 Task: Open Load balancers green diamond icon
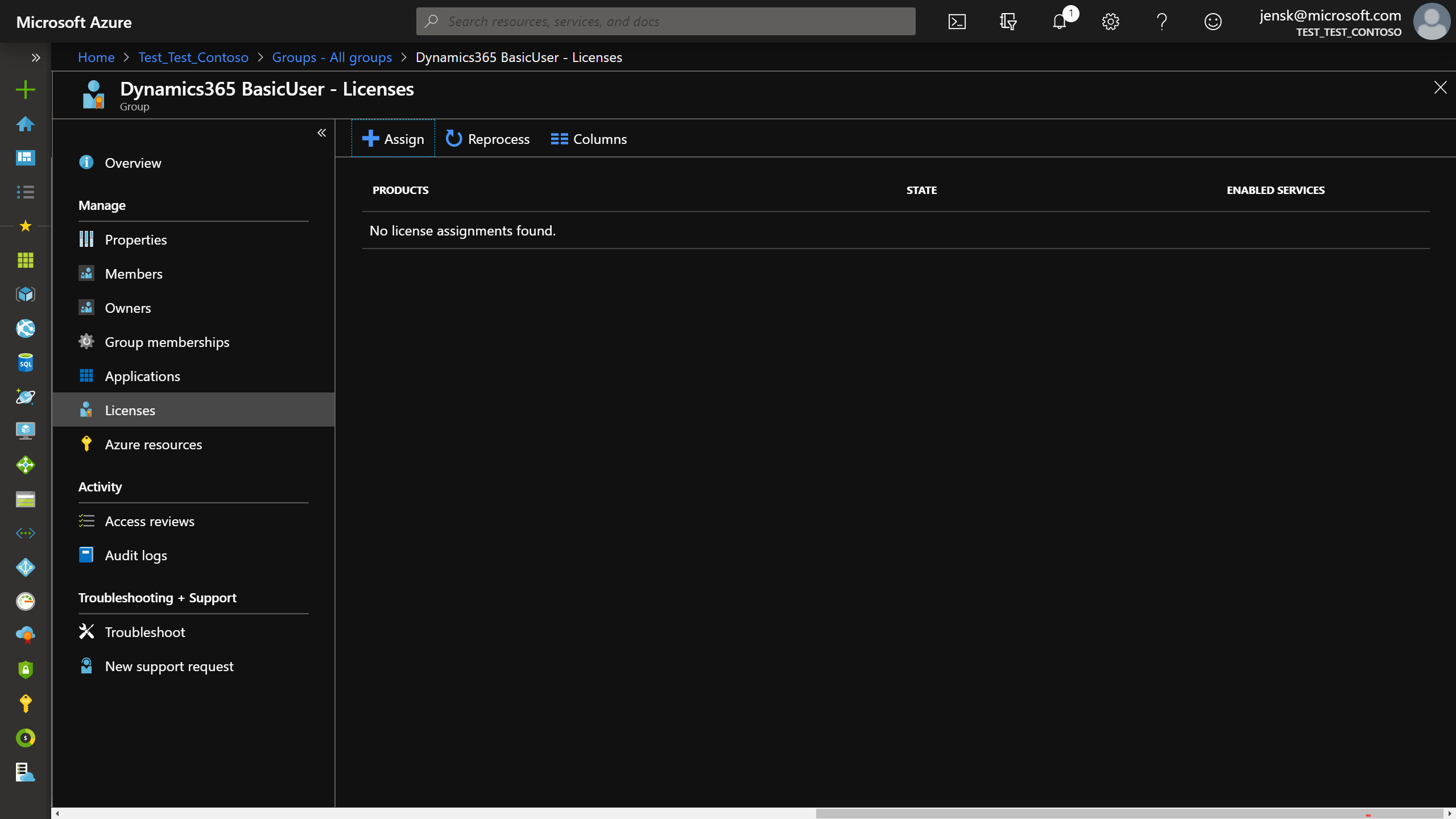coord(25,465)
